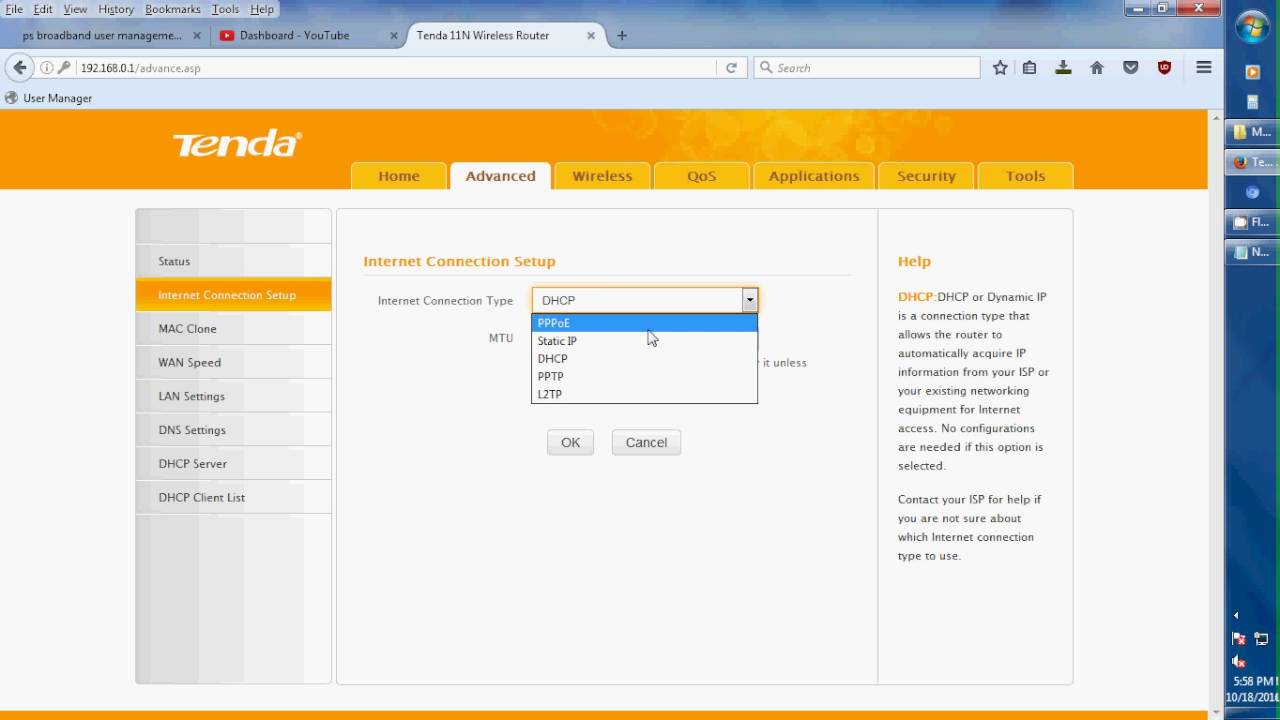Open DNS Settings in sidebar
Screen dimensions: 1280x720
(233, 430)
